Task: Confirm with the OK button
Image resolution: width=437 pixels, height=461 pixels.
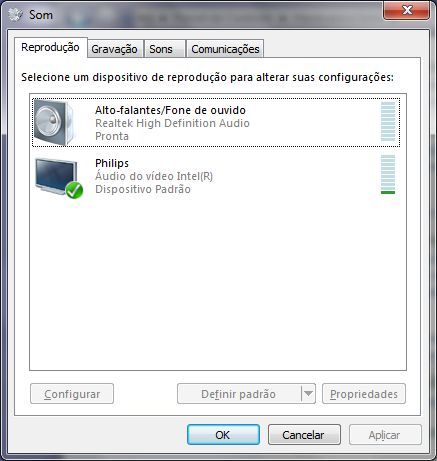Action: click(223, 435)
